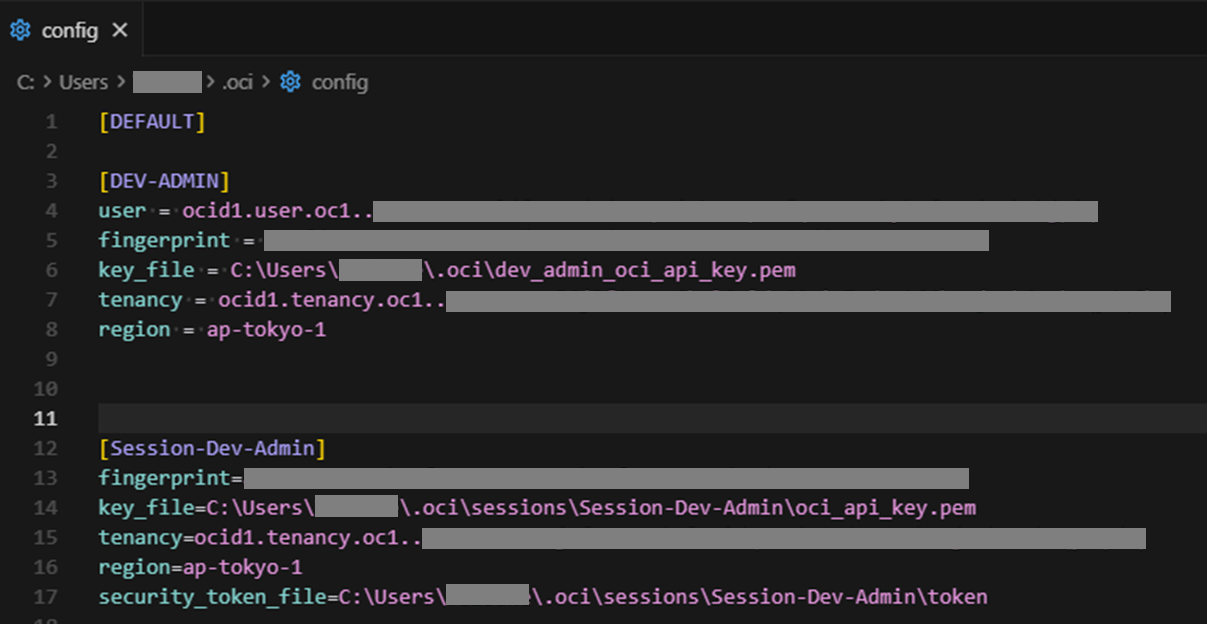The height and width of the screenshot is (624, 1207).
Task: Click line number 3 in gutter
Action: 52,181
